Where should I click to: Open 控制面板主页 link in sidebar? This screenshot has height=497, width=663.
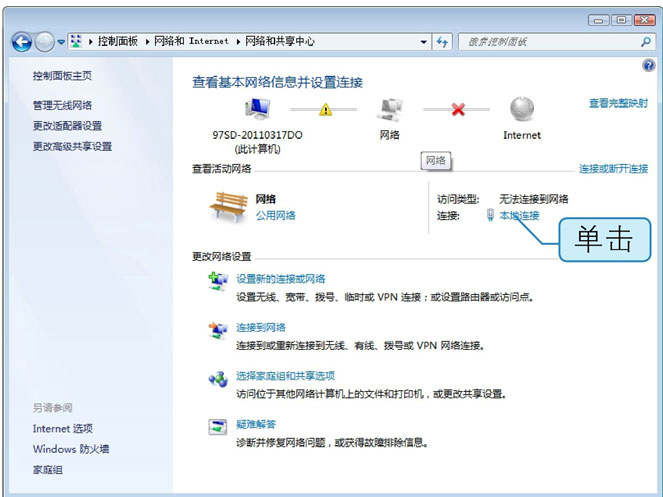point(62,76)
